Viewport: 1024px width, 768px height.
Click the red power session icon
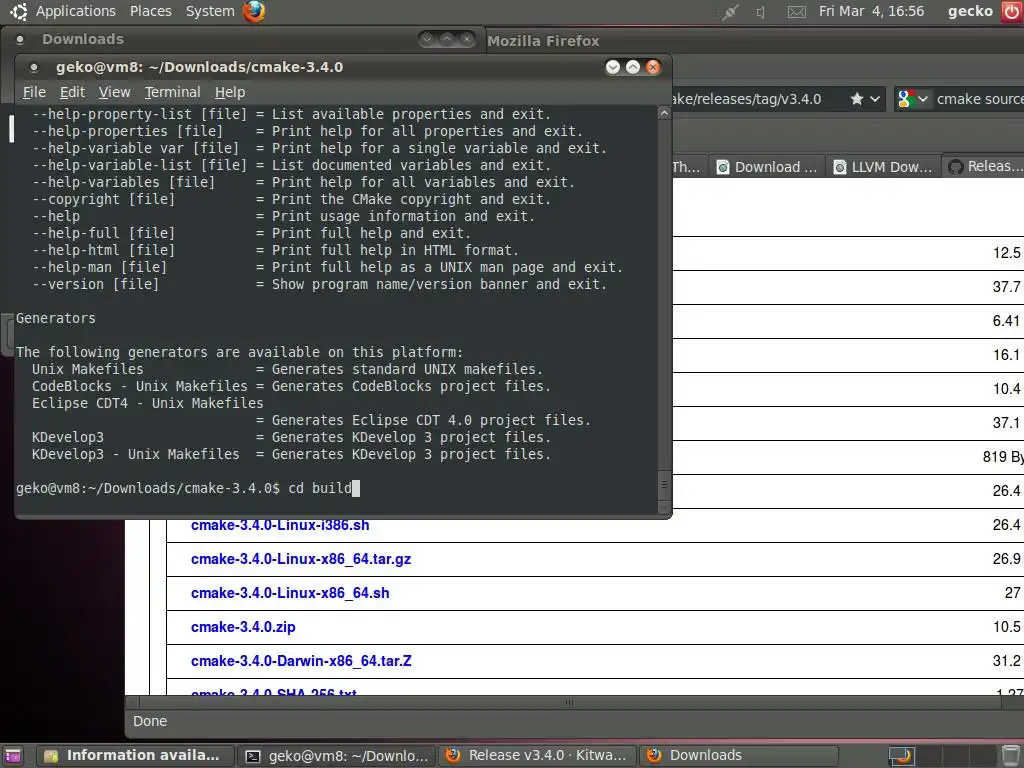click(x=1011, y=12)
